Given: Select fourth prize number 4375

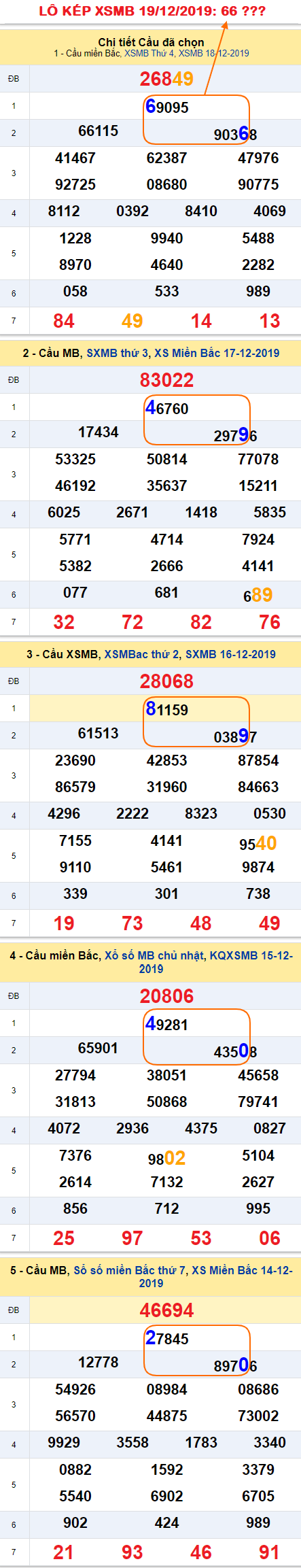Looking at the screenshot, I should [201, 1129].
